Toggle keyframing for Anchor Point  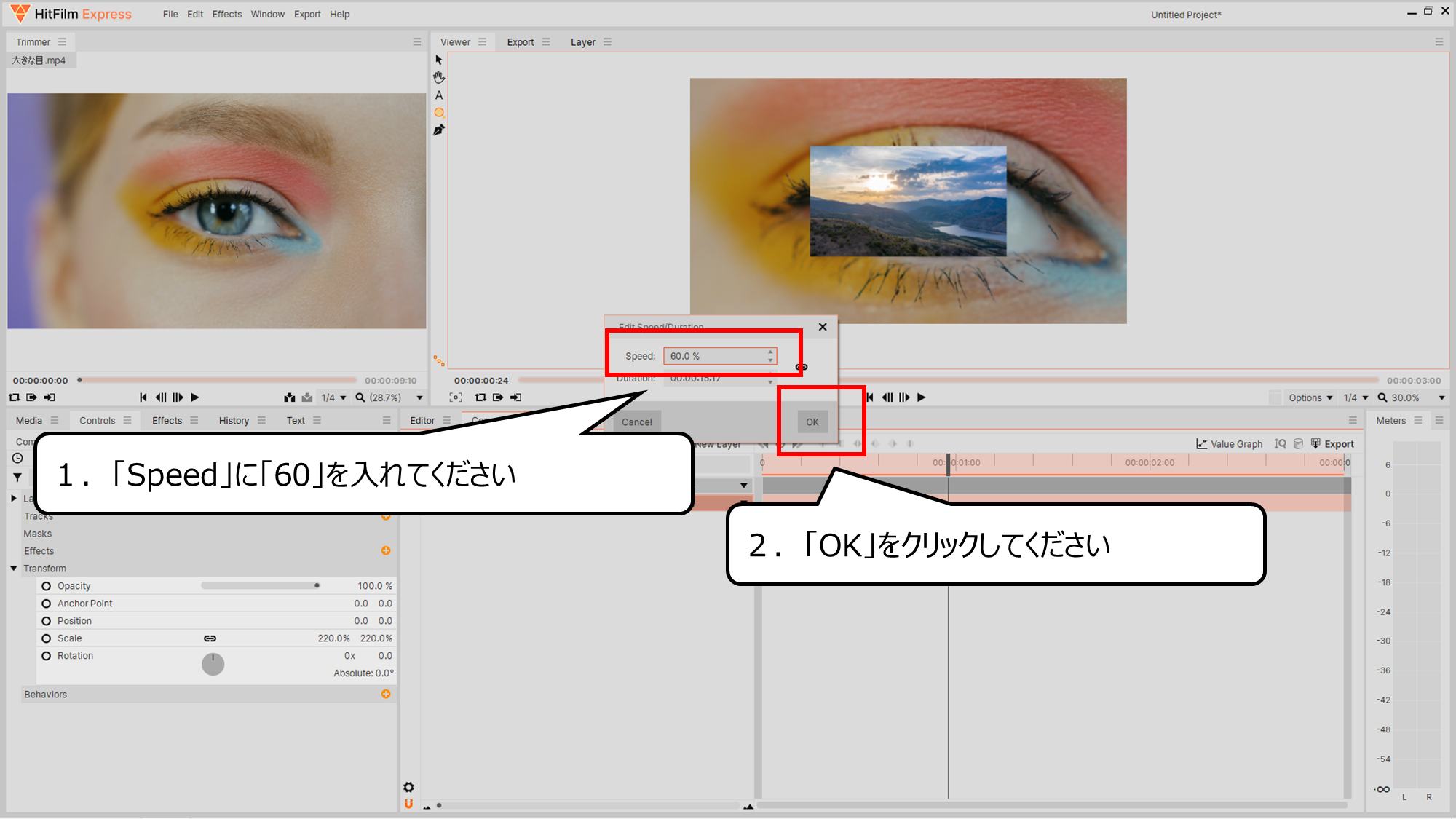point(46,604)
